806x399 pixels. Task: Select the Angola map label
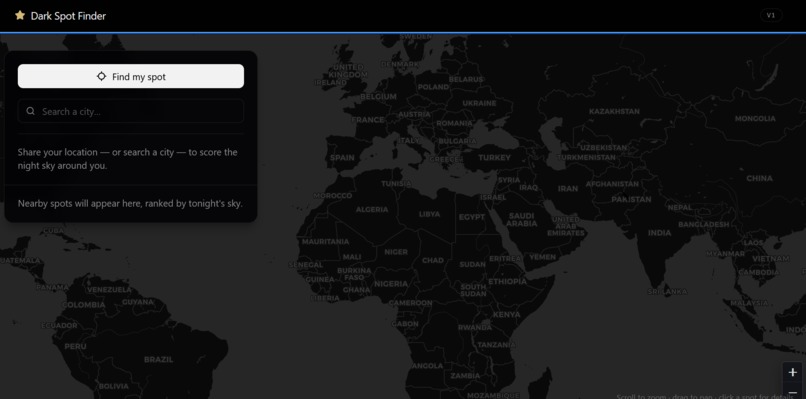tap(427, 366)
